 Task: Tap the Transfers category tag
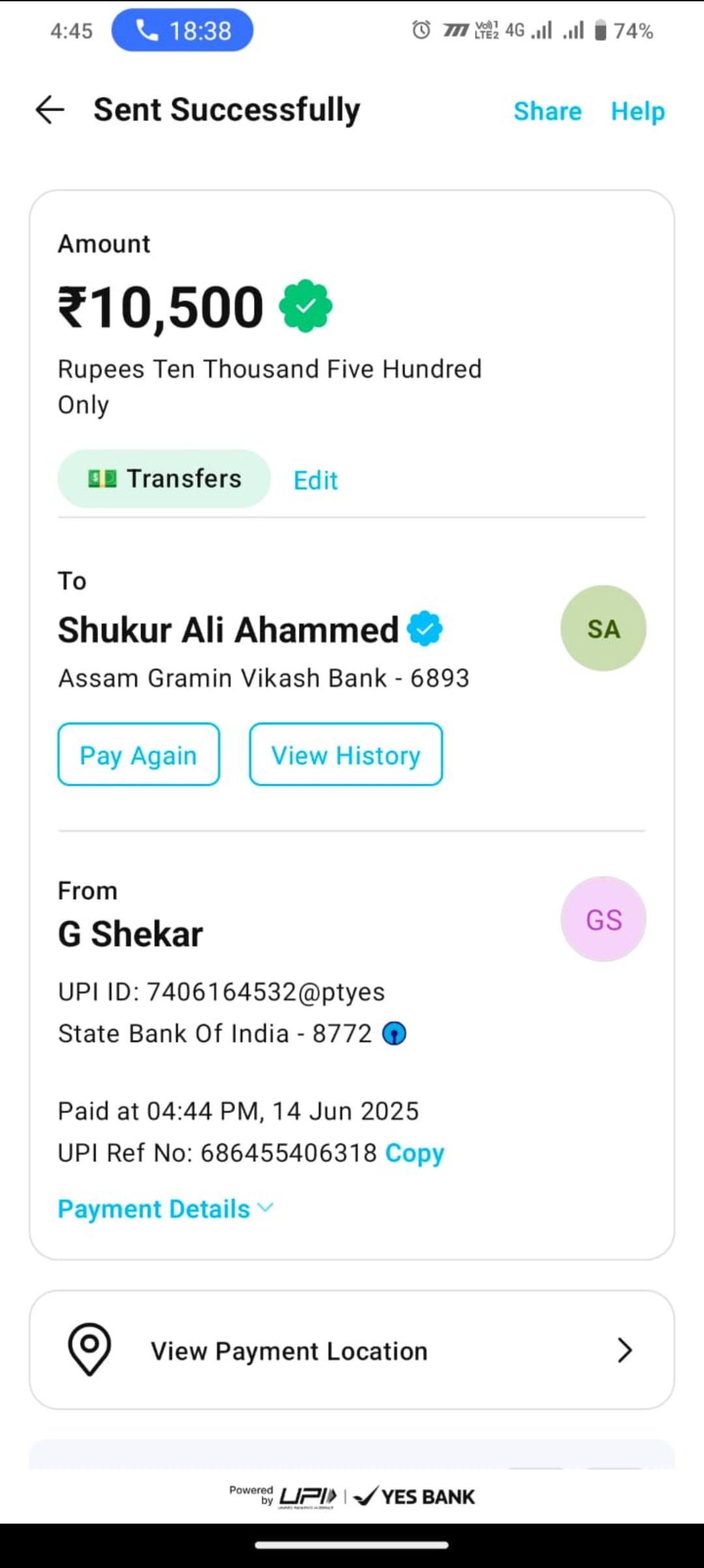coord(164,479)
